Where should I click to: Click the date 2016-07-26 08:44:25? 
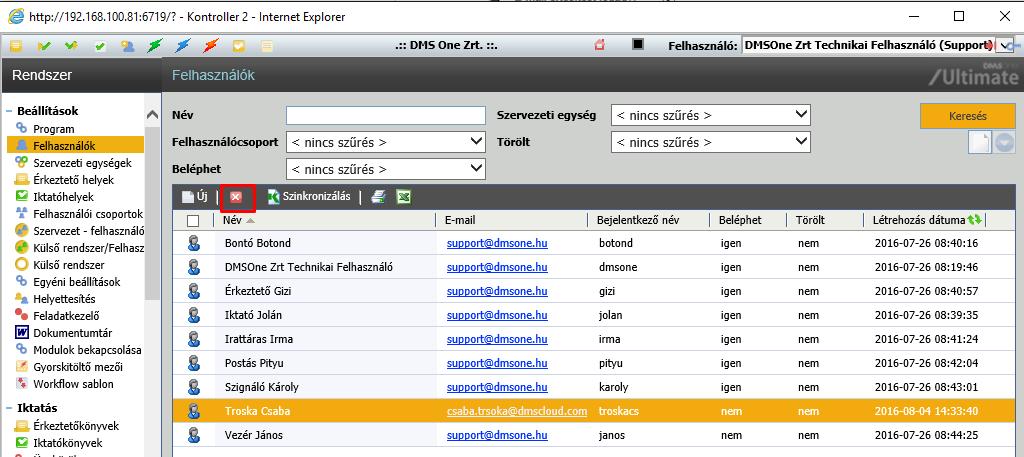click(x=926, y=435)
